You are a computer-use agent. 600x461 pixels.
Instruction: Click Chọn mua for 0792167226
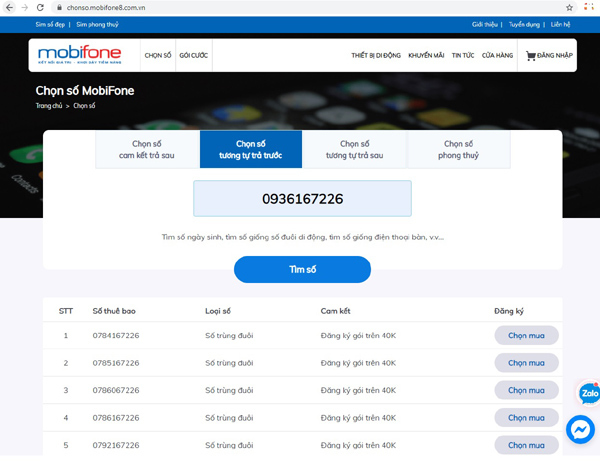pyautogui.click(x=526, y=445)
